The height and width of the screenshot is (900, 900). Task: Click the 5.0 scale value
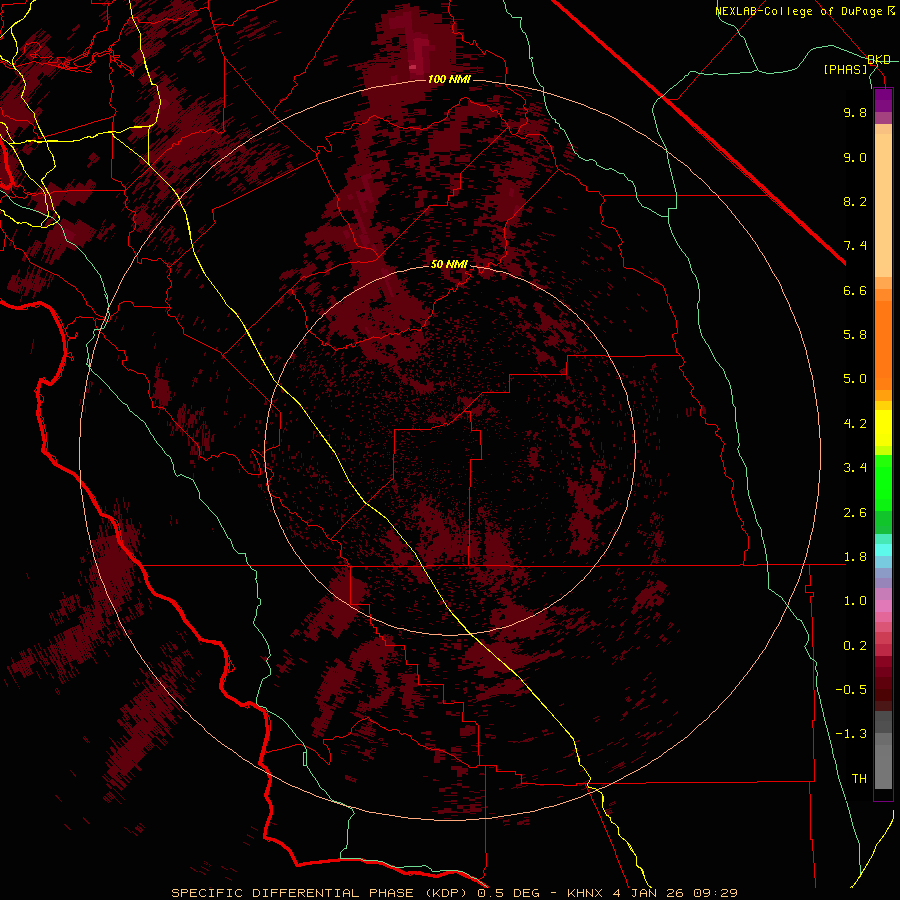pos(855,379)
